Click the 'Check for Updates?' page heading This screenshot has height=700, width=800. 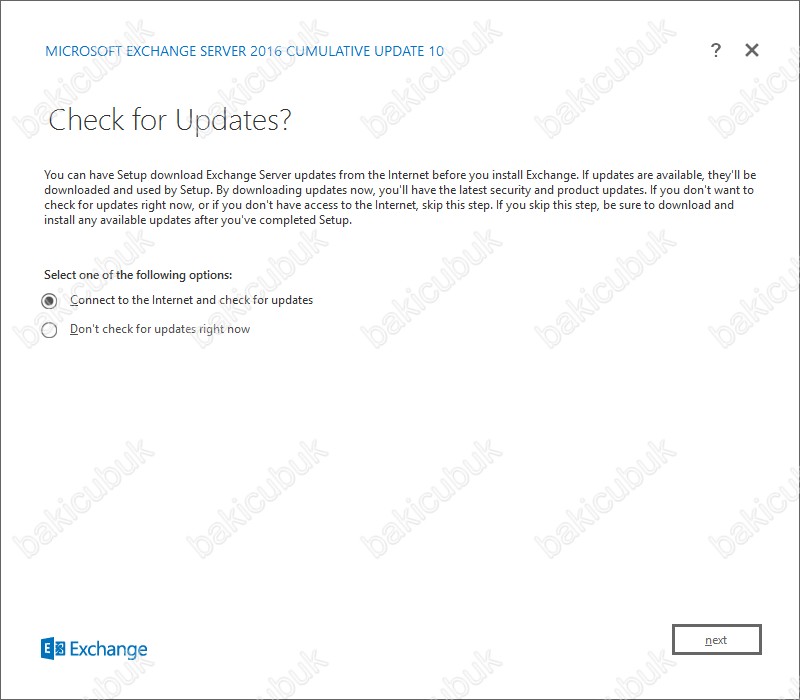[x=169, y=120]
